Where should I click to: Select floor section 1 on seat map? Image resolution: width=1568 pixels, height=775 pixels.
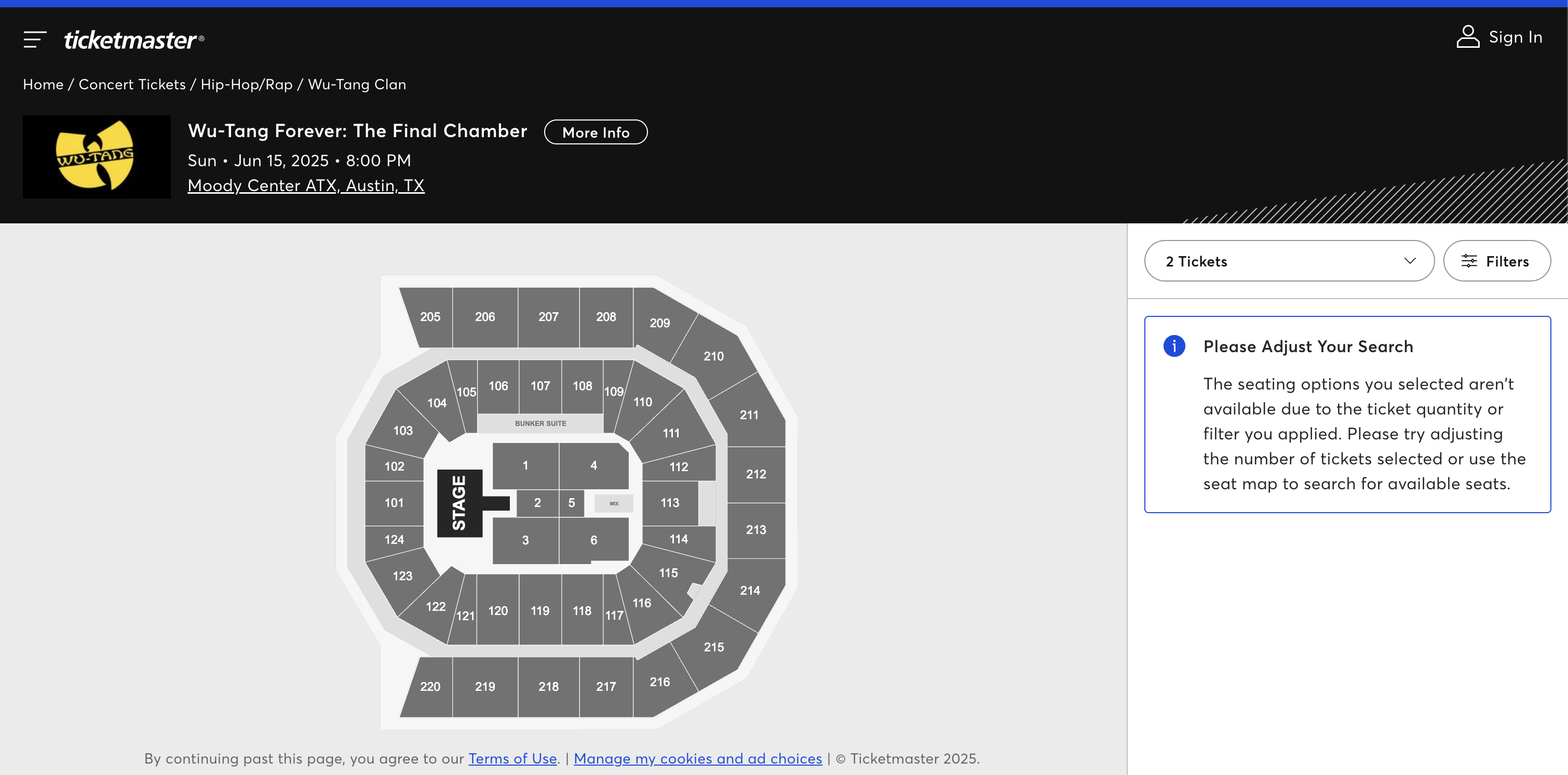525,466
